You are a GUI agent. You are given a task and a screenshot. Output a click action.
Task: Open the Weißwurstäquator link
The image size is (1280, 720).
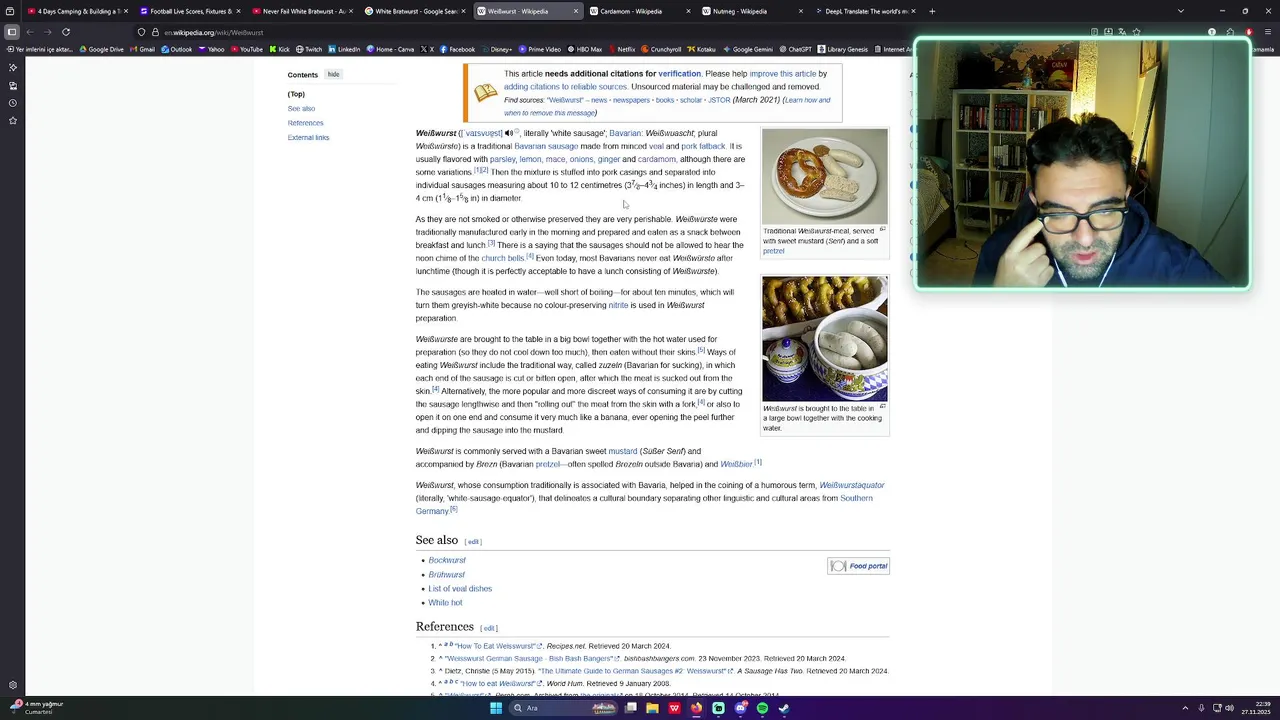coord(852,485)
